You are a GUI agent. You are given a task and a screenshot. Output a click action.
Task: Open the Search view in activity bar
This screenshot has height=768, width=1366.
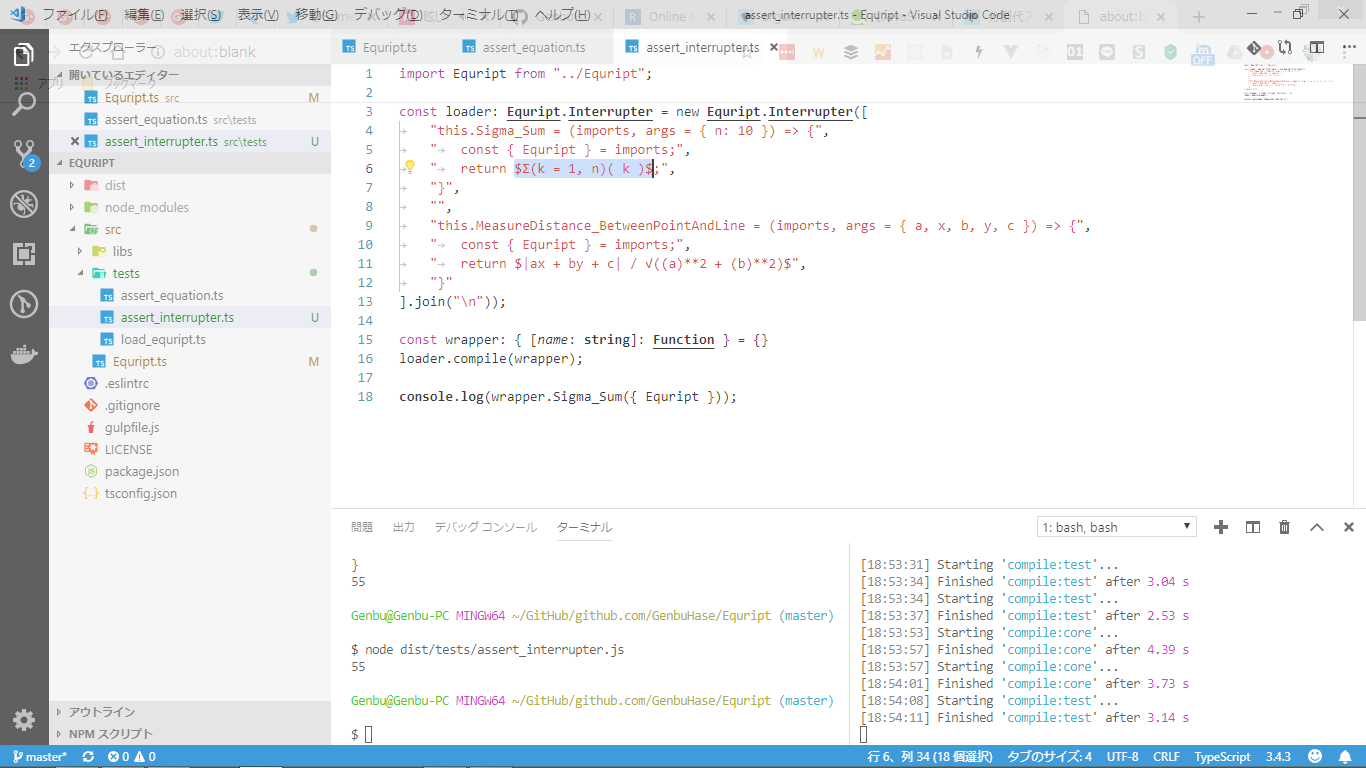click(24, 103)
